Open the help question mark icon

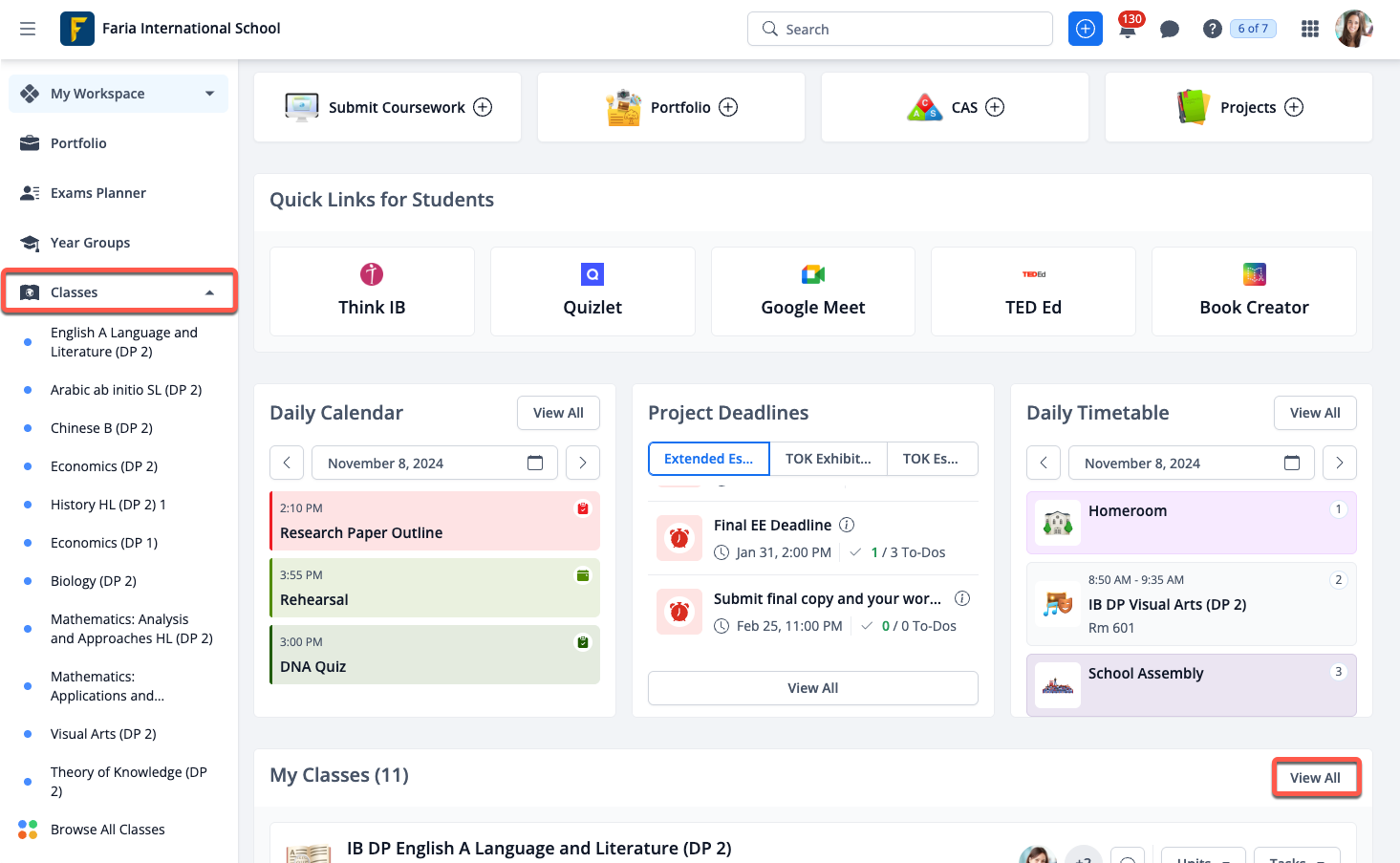(1212, 30)
